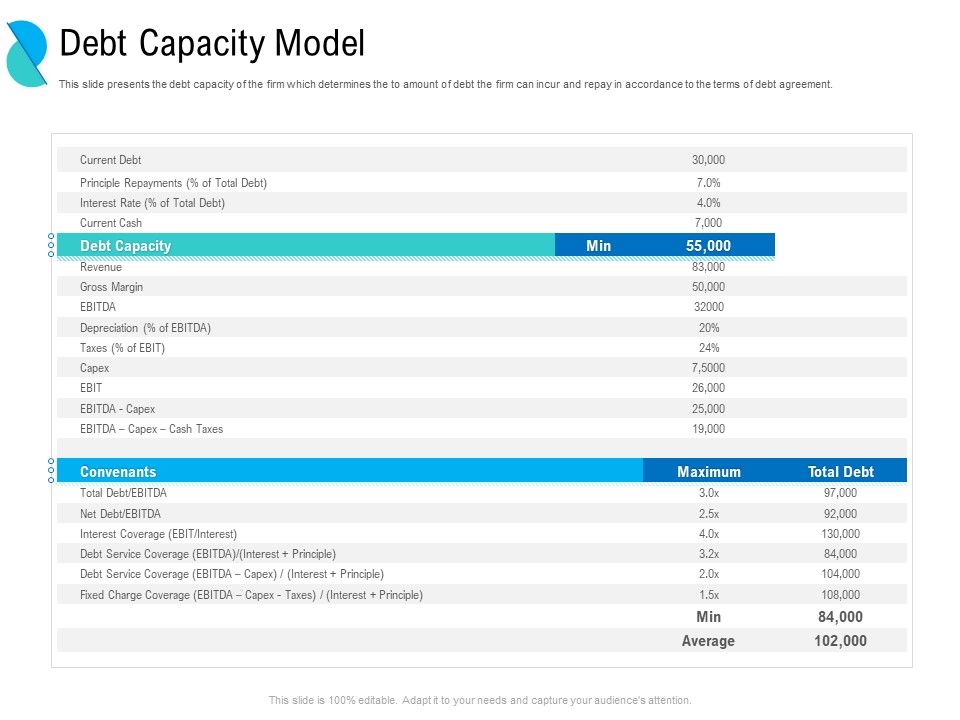Click the 19,000 cash taxes row value
960x720 pixels.
tap(708, 429)
